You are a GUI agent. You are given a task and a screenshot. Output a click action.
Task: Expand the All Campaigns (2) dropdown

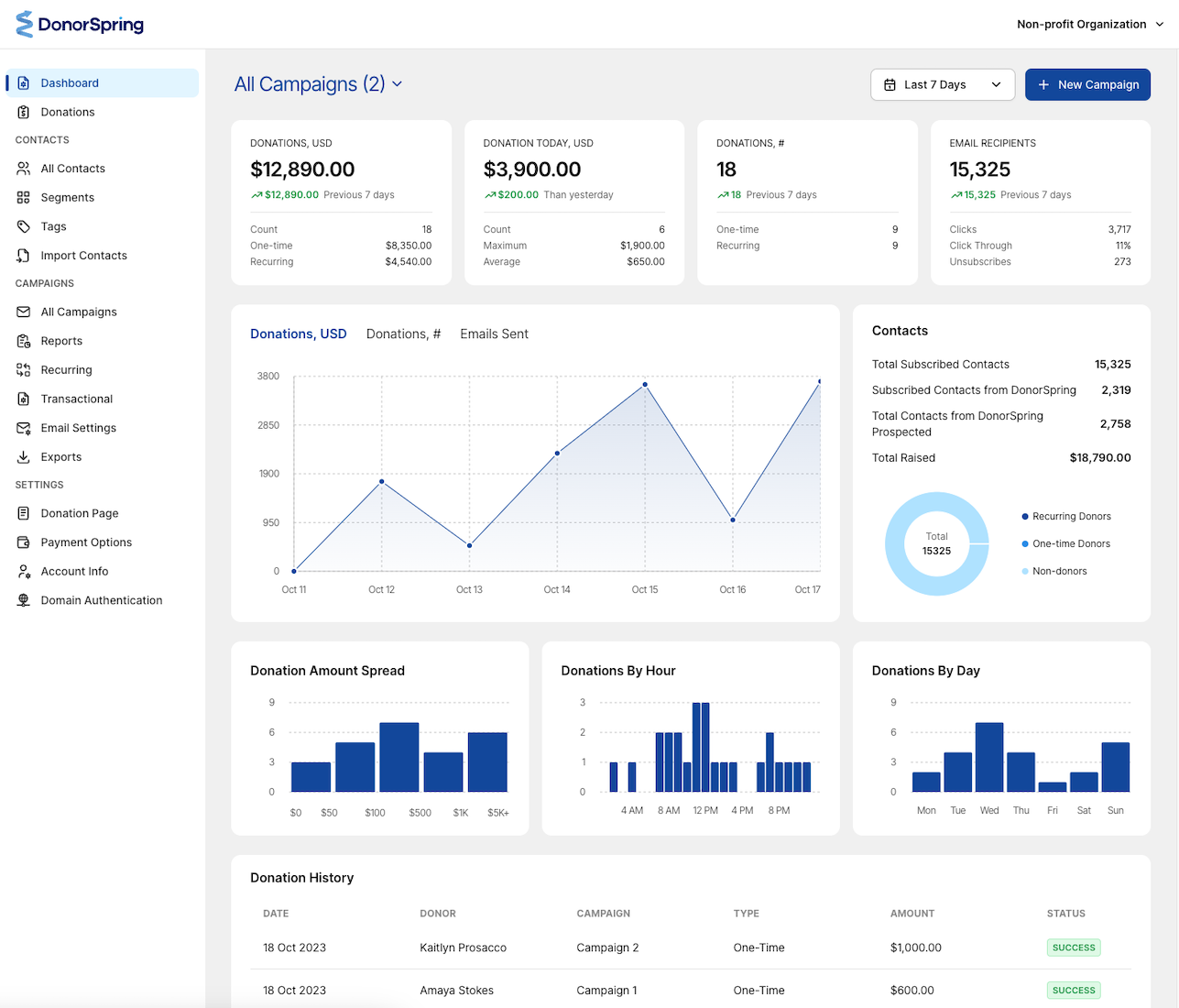tap(318, 84)
